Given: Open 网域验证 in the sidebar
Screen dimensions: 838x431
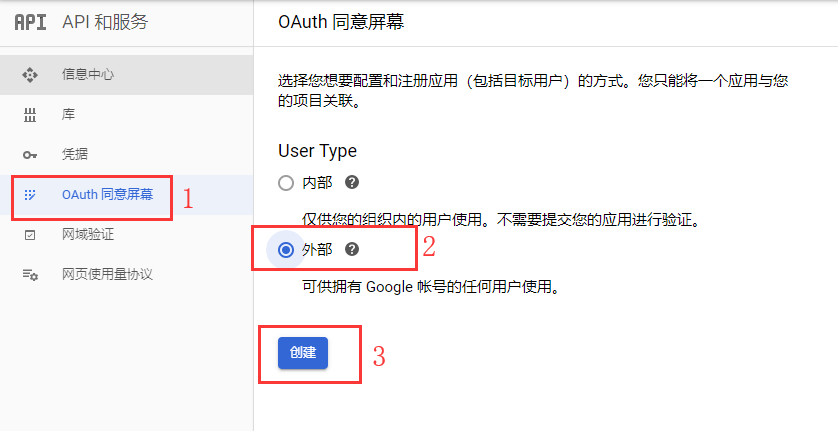Looking at the screenshot, I should (x=127, y=235).
